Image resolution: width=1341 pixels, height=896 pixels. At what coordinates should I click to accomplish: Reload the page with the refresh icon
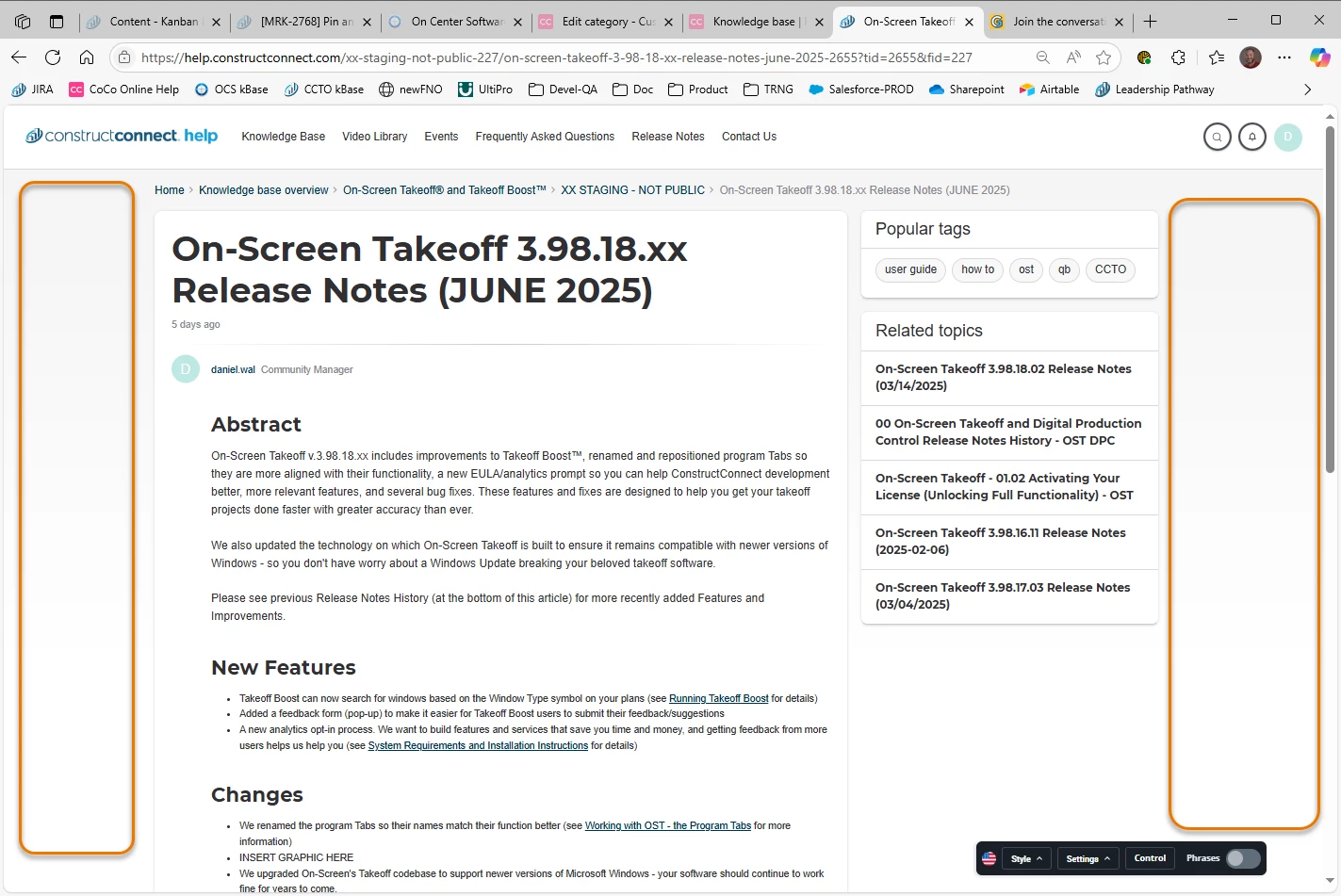coord(53,57)
